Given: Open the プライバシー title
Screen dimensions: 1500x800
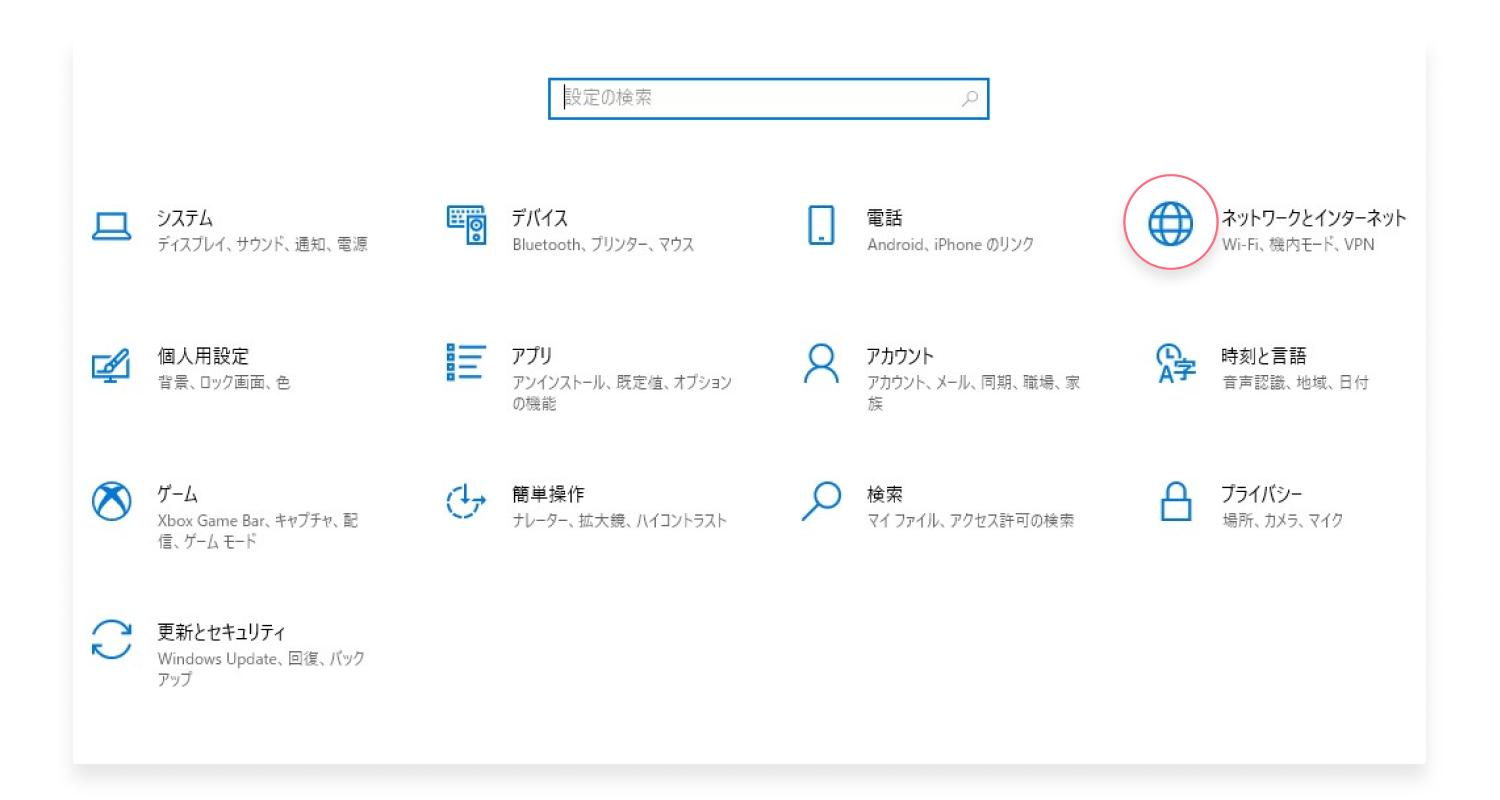Looking at the screenshot, I should coord(1261,494).
